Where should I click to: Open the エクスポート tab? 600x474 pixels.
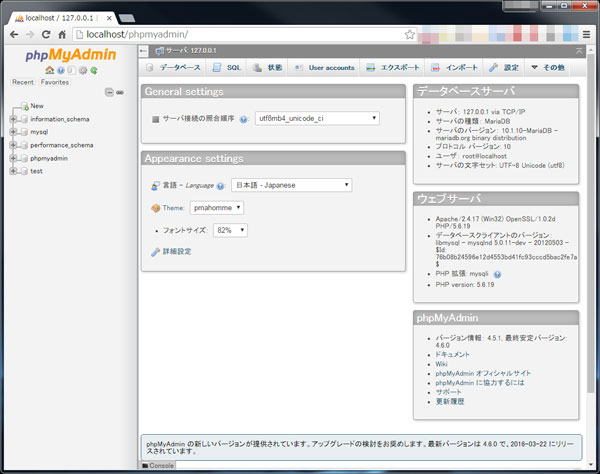click(393, 68)
